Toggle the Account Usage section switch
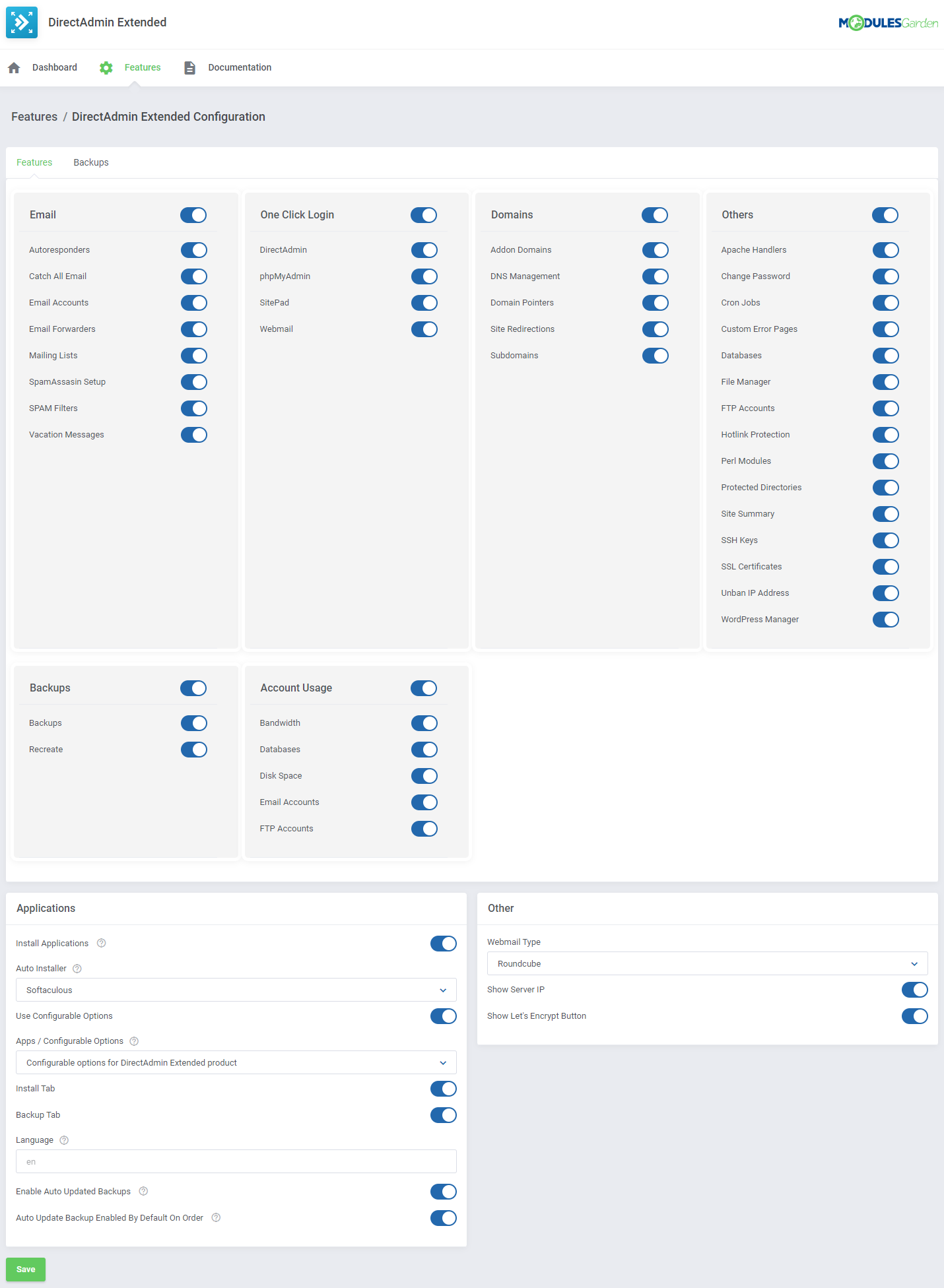Image resolution: width=944 pixels, height=1288 pixels. coord(424,688)
